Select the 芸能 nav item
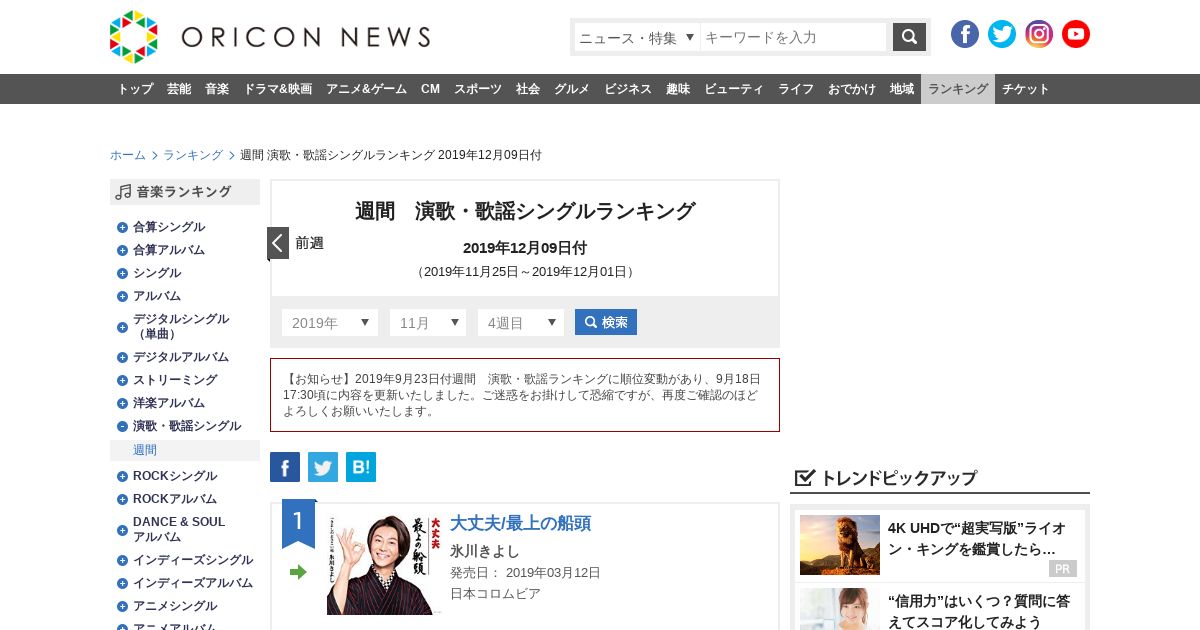1200x630 pixels. (x=179, y=89)
